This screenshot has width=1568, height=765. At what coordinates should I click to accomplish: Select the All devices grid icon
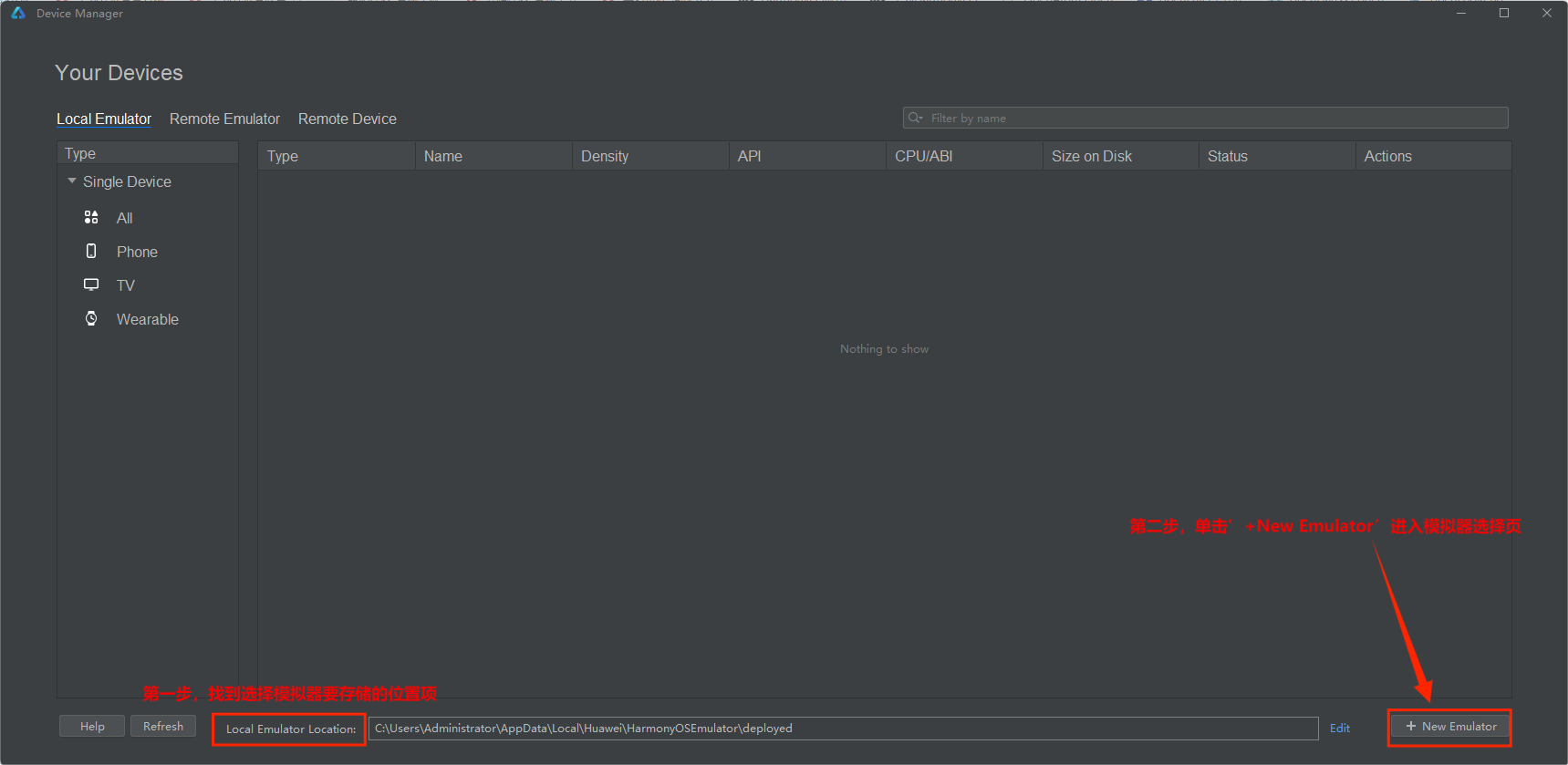tap(91, 217)
